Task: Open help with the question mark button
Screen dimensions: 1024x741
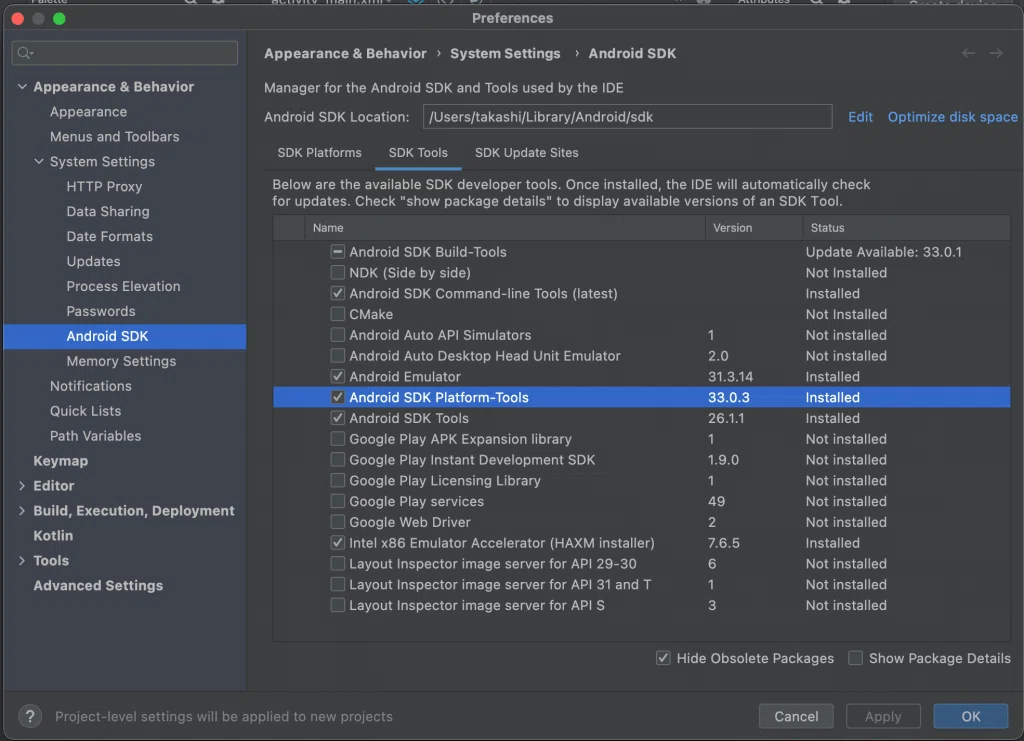Action: point(30,716)
